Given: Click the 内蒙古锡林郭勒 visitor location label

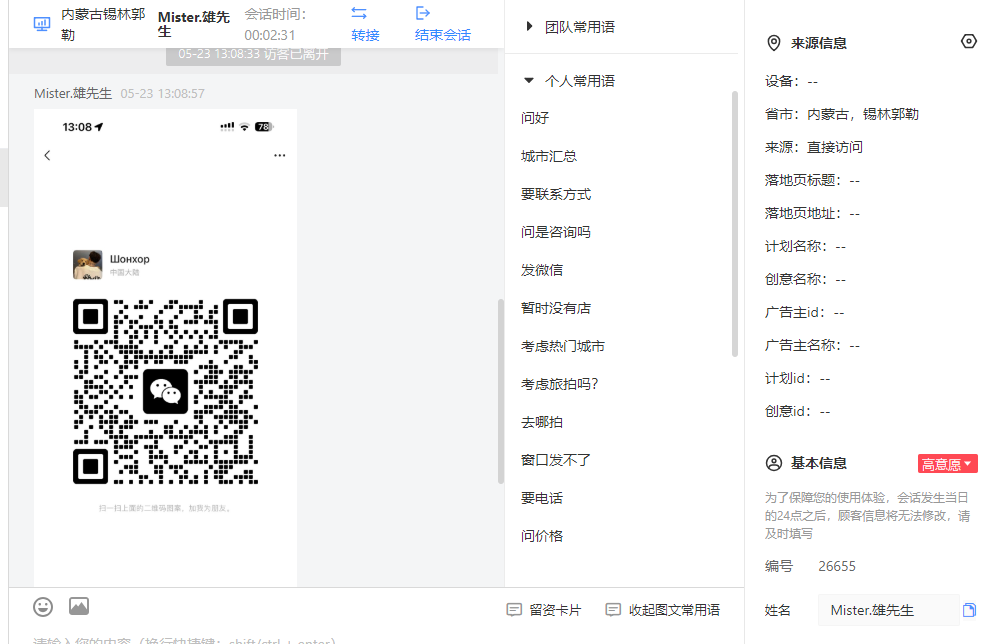Looking at the screenshot, I should (x=103, y=24).
